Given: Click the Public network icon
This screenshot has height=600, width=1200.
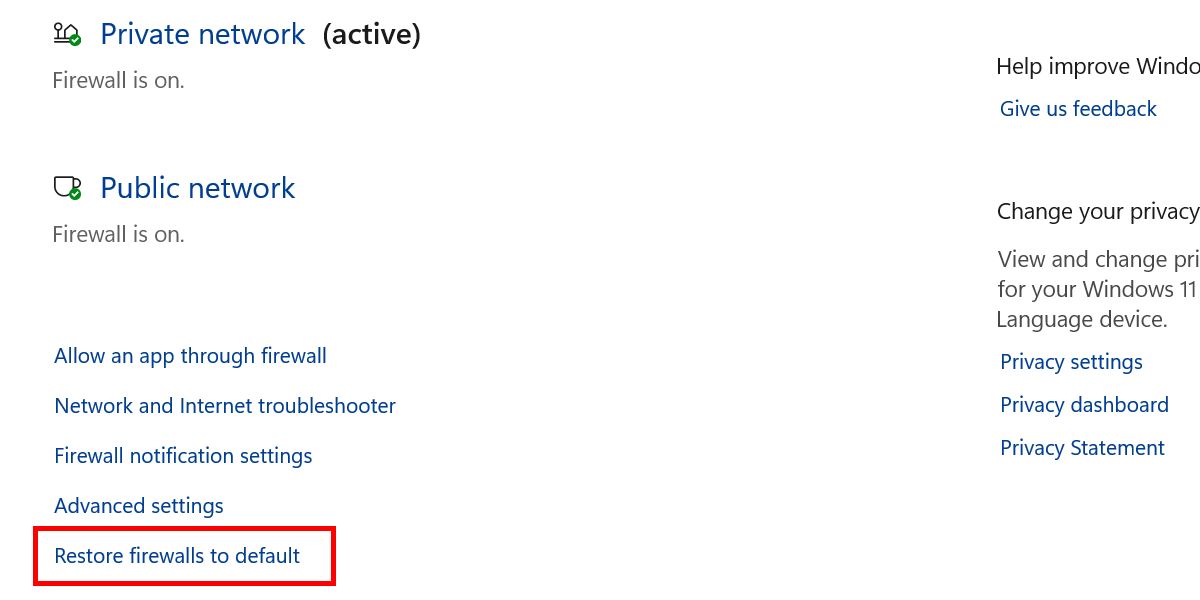Looking at the screenshot, I should [x=66, y=187].
